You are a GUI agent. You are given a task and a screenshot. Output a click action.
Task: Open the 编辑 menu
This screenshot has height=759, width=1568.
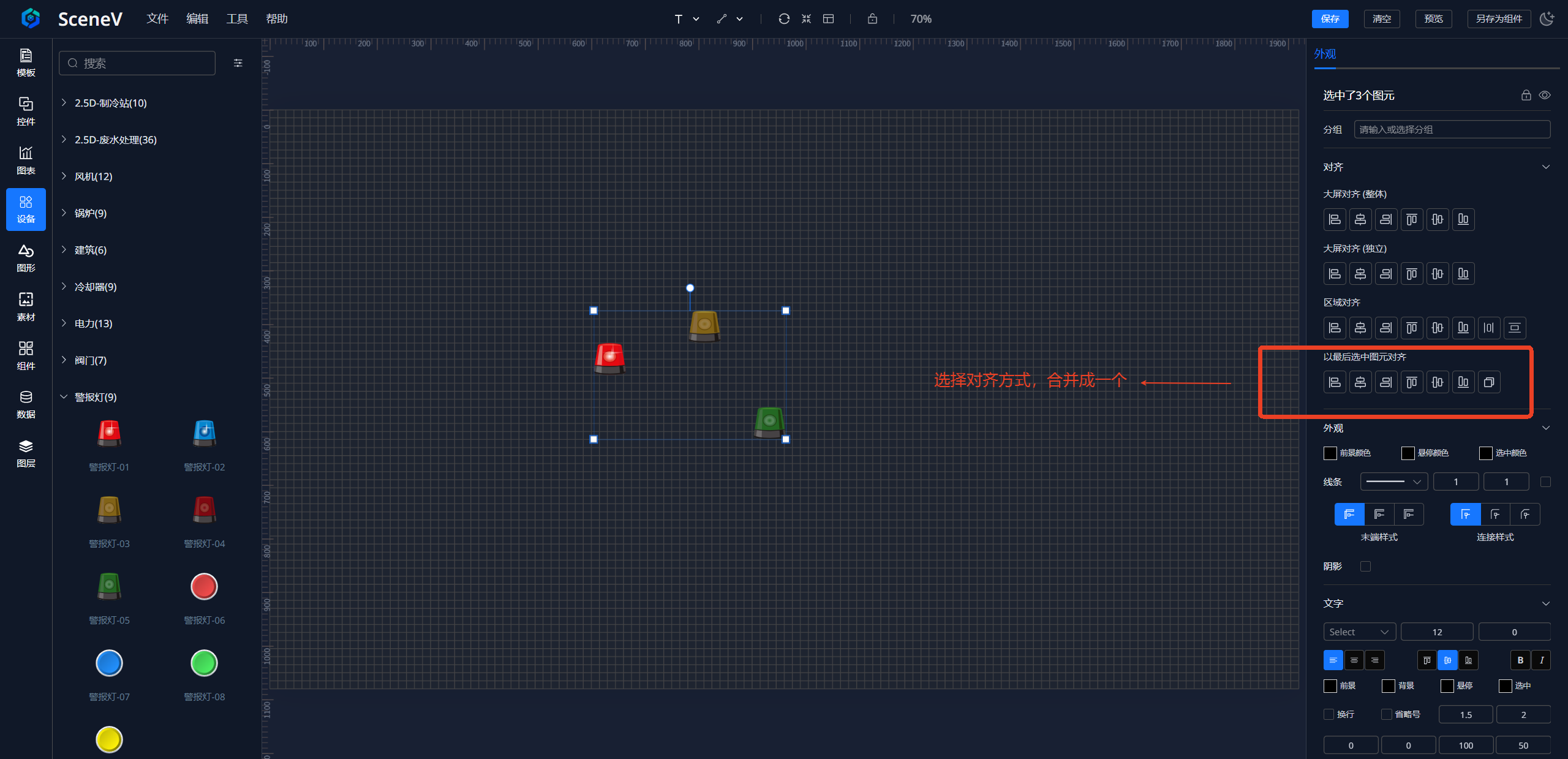point(197,19)
